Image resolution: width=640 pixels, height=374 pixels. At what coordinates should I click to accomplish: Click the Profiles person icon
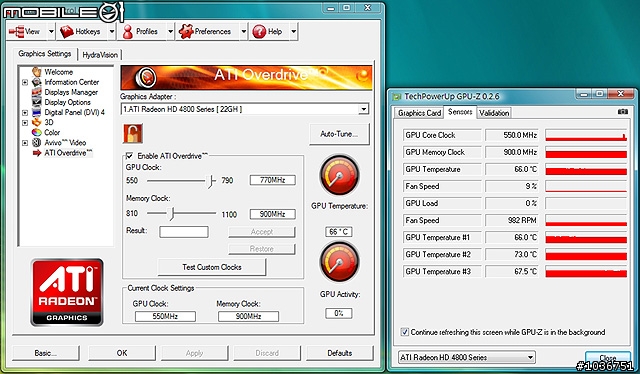(x=127, y=31)
